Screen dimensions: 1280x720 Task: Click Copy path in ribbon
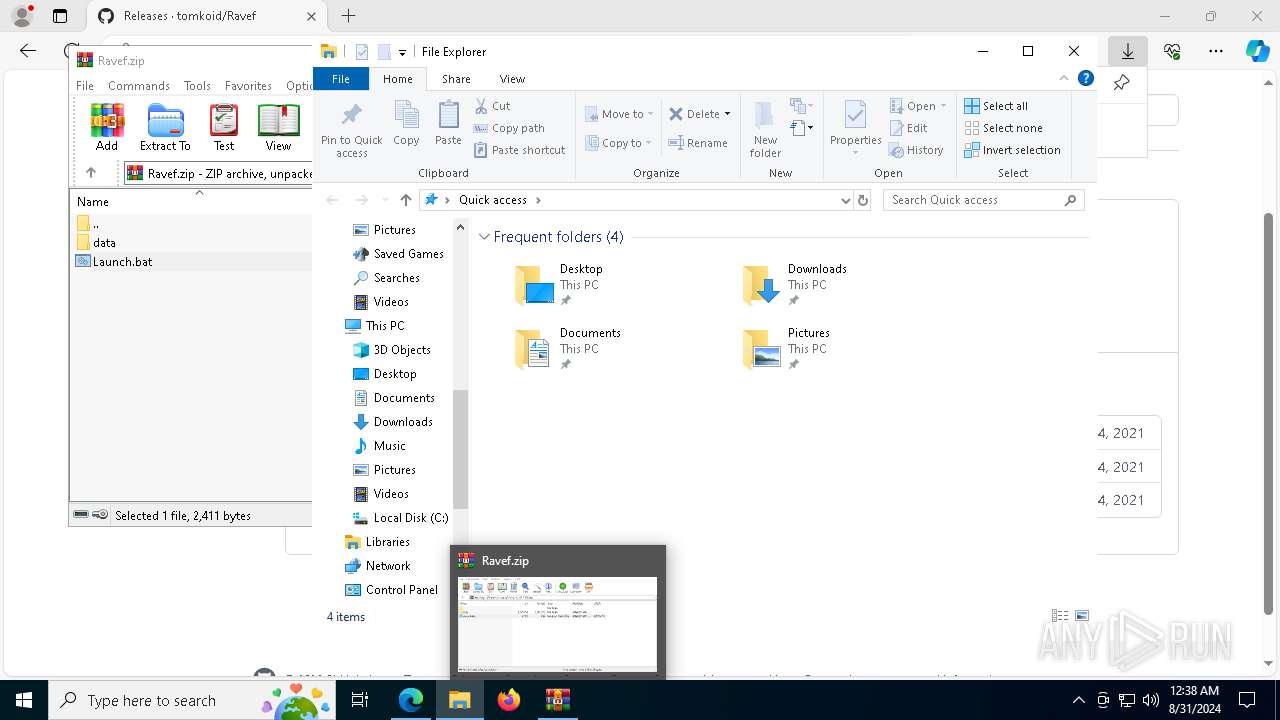pyautogui.click(x=509, y=128)
